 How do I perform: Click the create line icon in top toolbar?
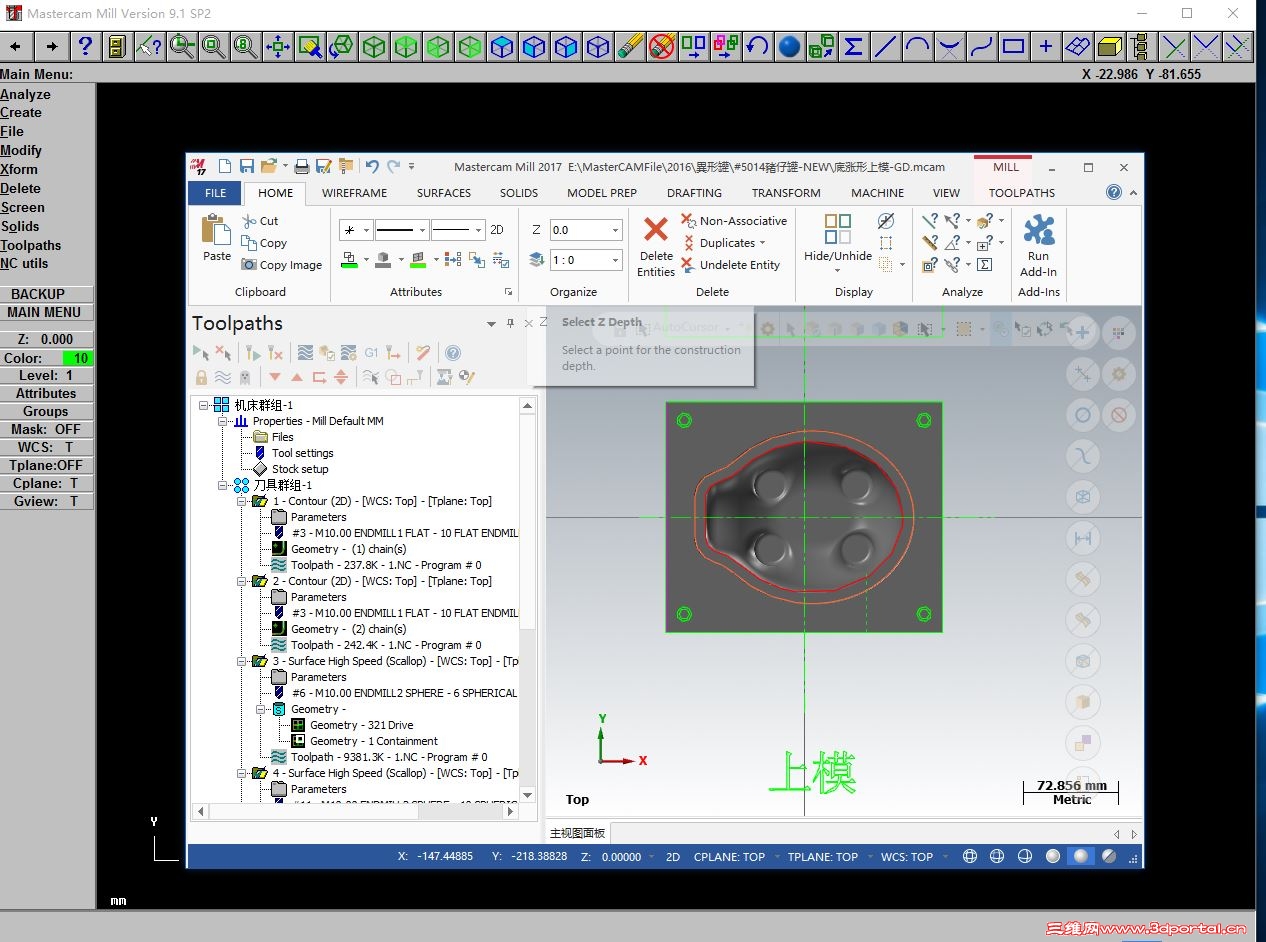point(885,46)
